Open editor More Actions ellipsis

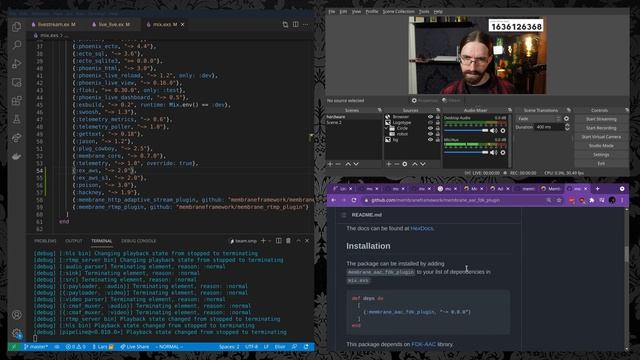click(x=305, y=24)
